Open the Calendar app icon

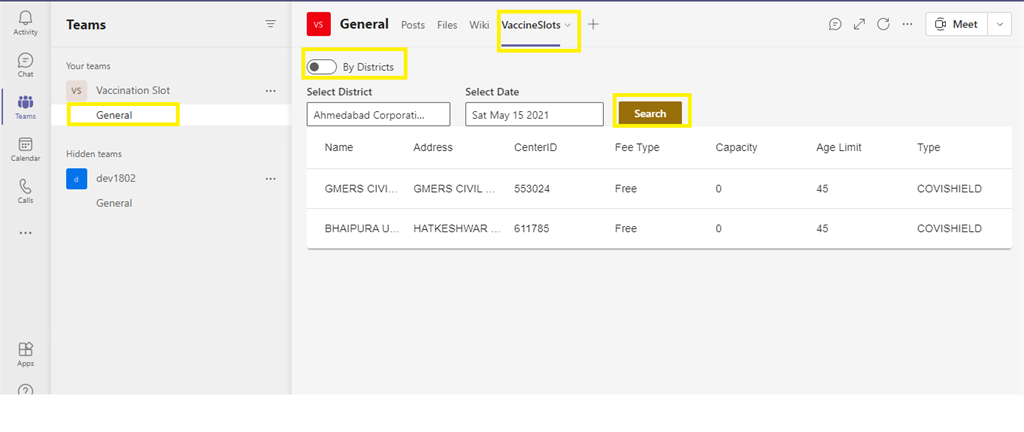(x=25, y=149)
